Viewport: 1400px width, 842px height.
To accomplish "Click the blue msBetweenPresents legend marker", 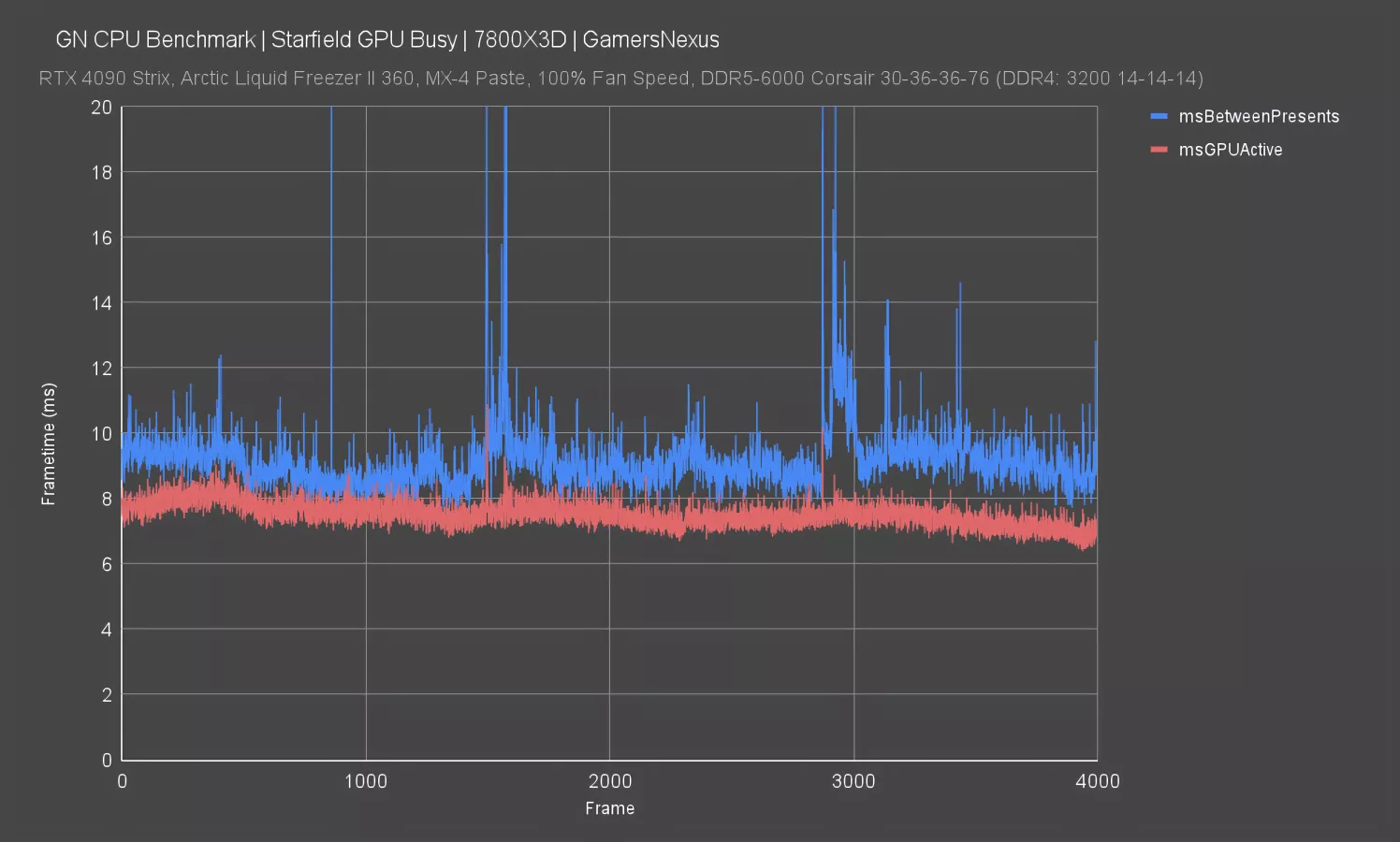I will pos(1159,116).
